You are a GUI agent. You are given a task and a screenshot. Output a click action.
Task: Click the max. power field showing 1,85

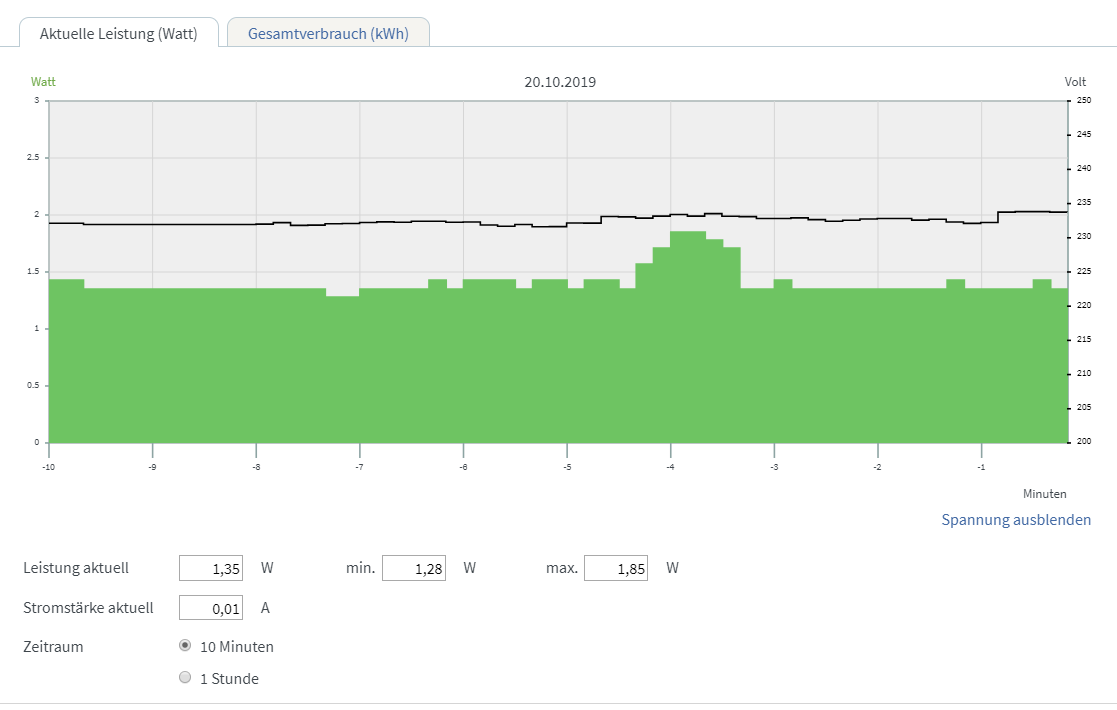click(x=615, y=568)
